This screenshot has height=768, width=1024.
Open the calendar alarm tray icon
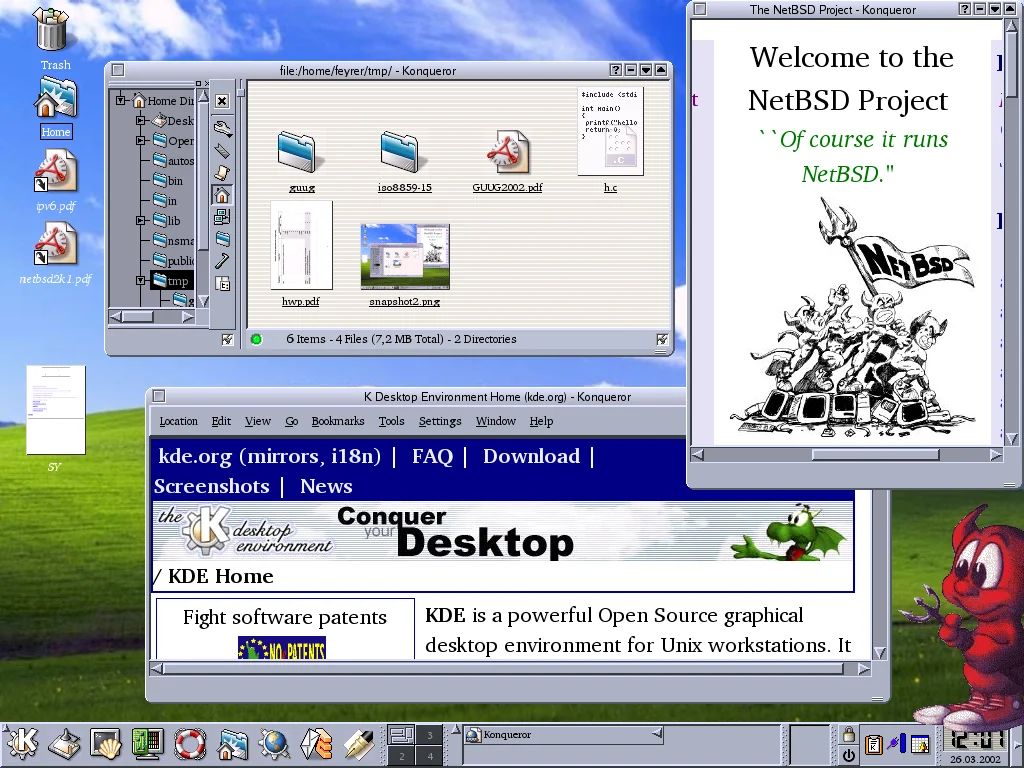(x=920, y=744)
